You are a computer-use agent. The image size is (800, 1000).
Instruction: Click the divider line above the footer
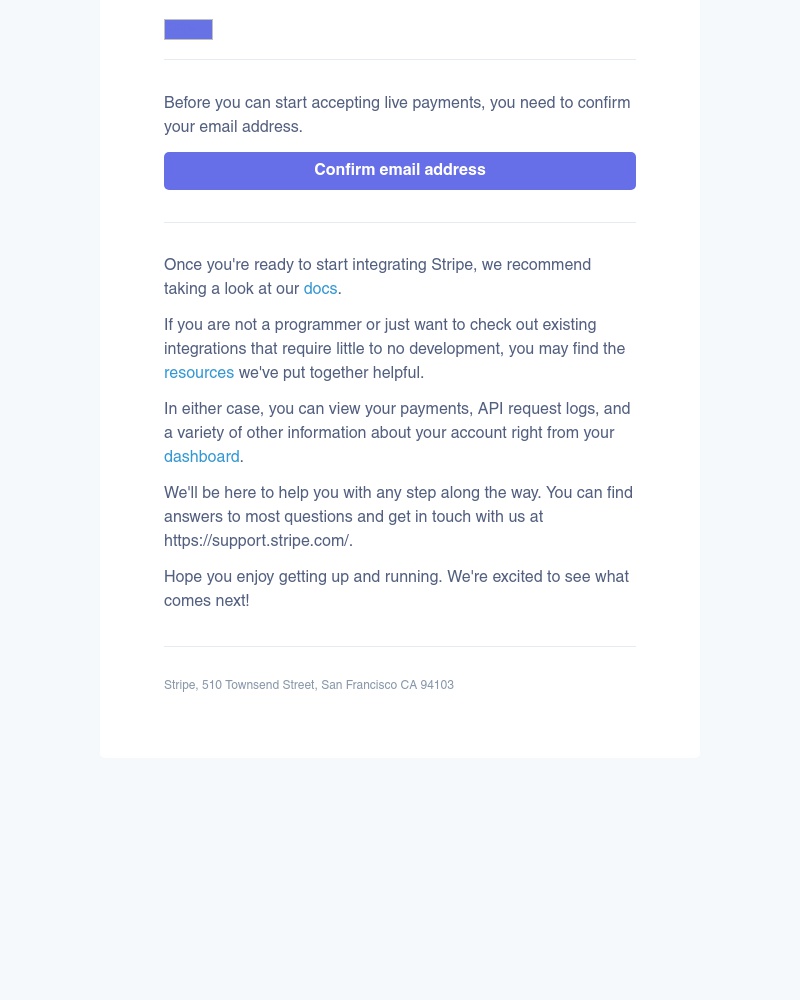400,645
